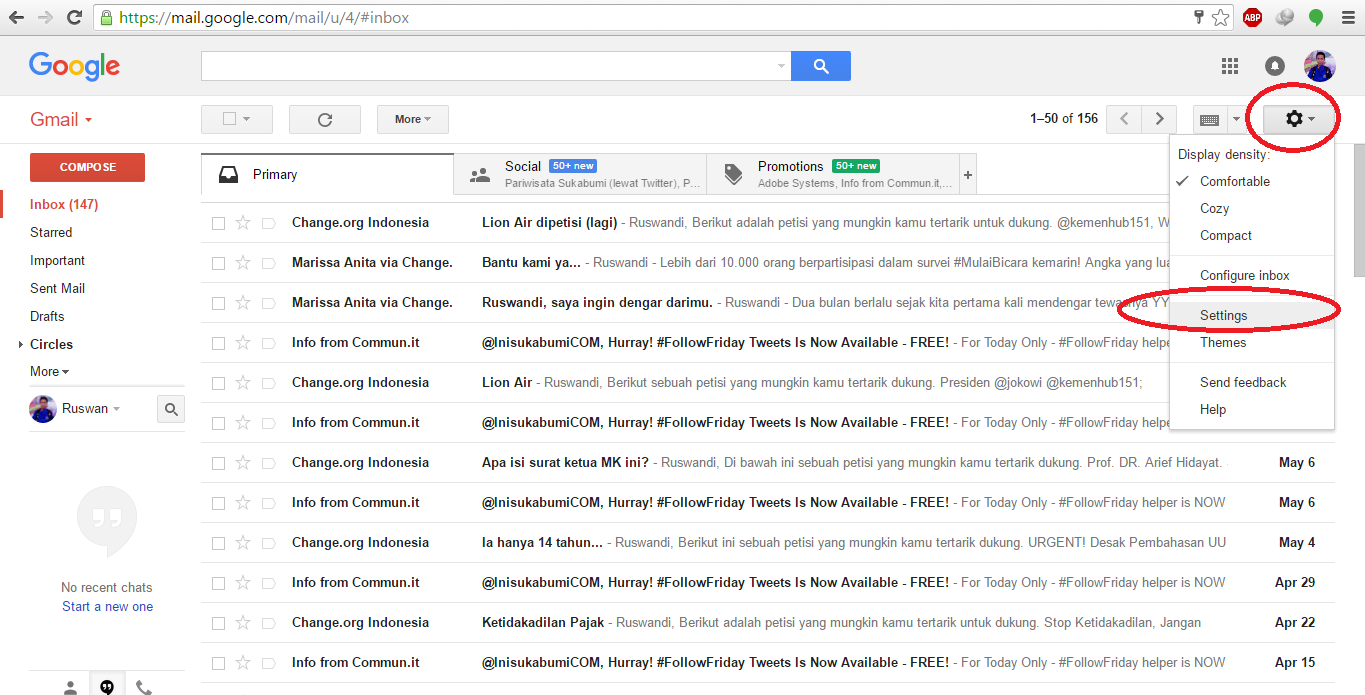Click Start a new one chat link

click(108, 606)
